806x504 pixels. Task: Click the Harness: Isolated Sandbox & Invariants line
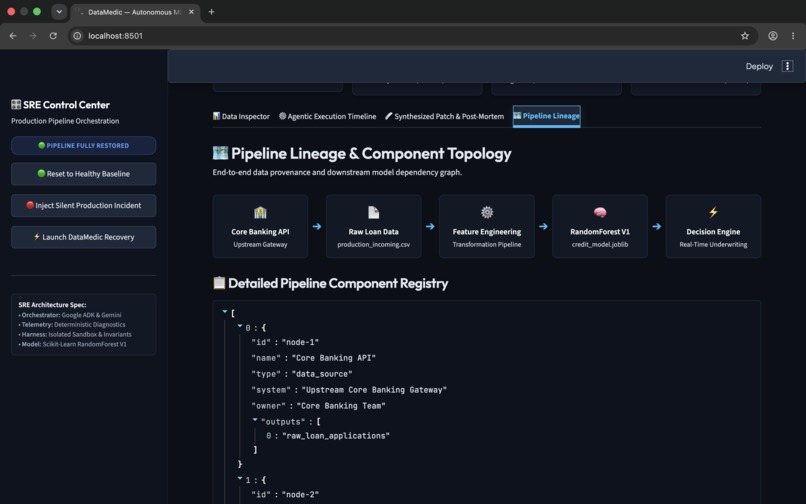[75, 334]
